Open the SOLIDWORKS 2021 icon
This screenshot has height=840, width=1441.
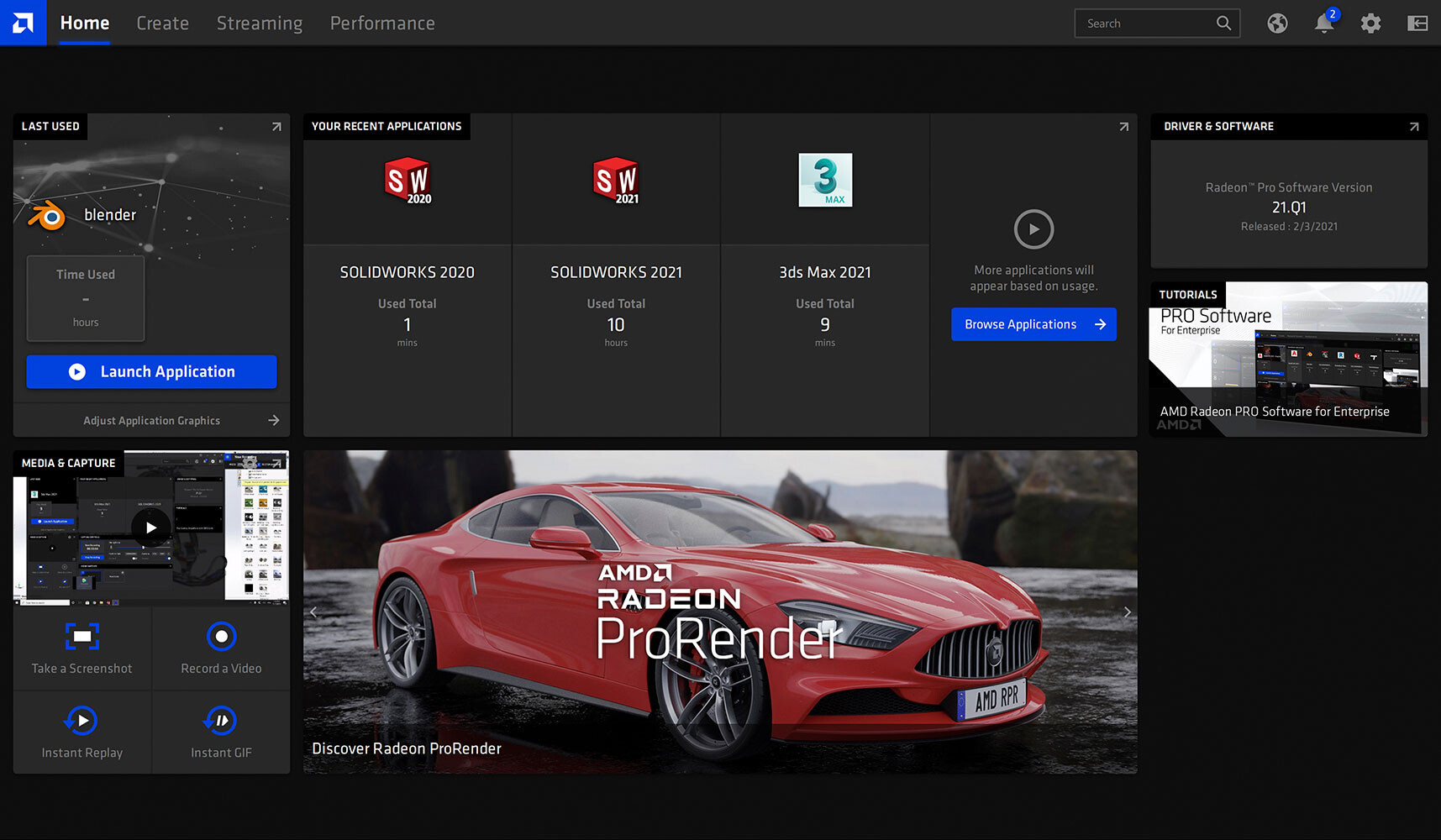pyautogui.click(x=616, y=180)
